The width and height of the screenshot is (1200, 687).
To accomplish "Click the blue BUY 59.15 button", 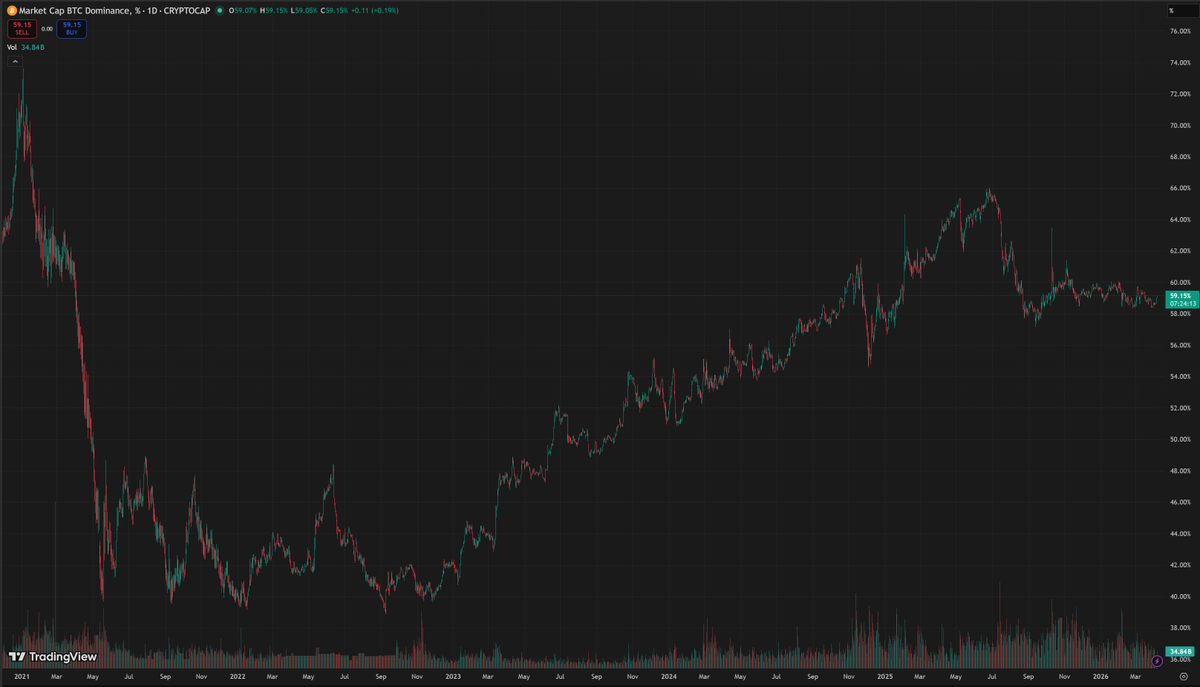I will click(x=72, y=29).
